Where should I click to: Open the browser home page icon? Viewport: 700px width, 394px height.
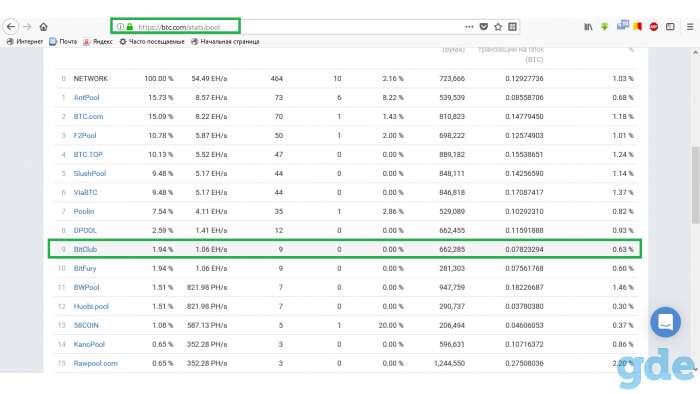point(43,27)
